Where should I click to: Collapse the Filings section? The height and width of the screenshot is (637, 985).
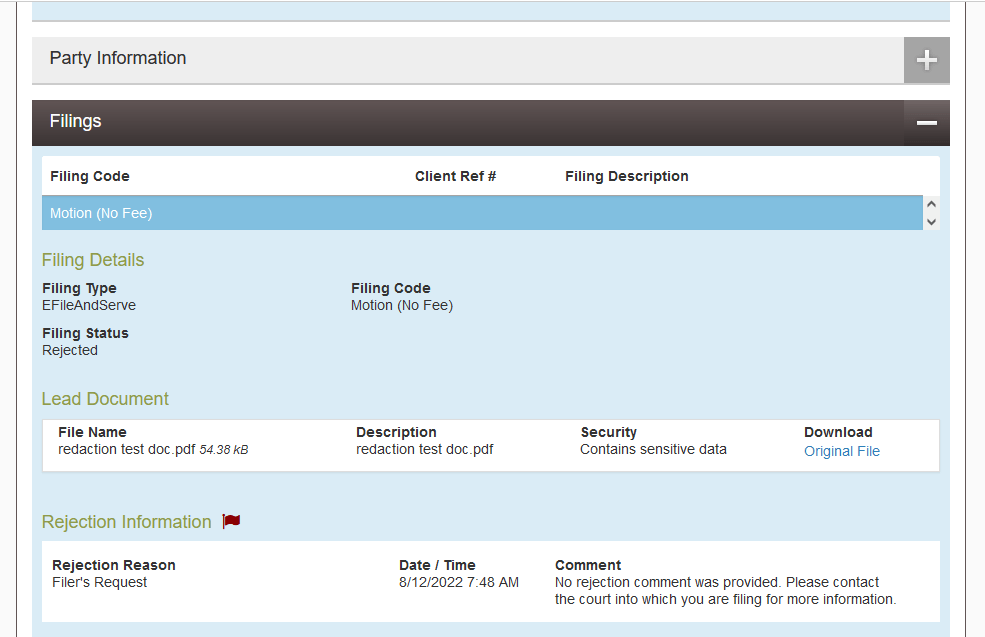[926, 122]
